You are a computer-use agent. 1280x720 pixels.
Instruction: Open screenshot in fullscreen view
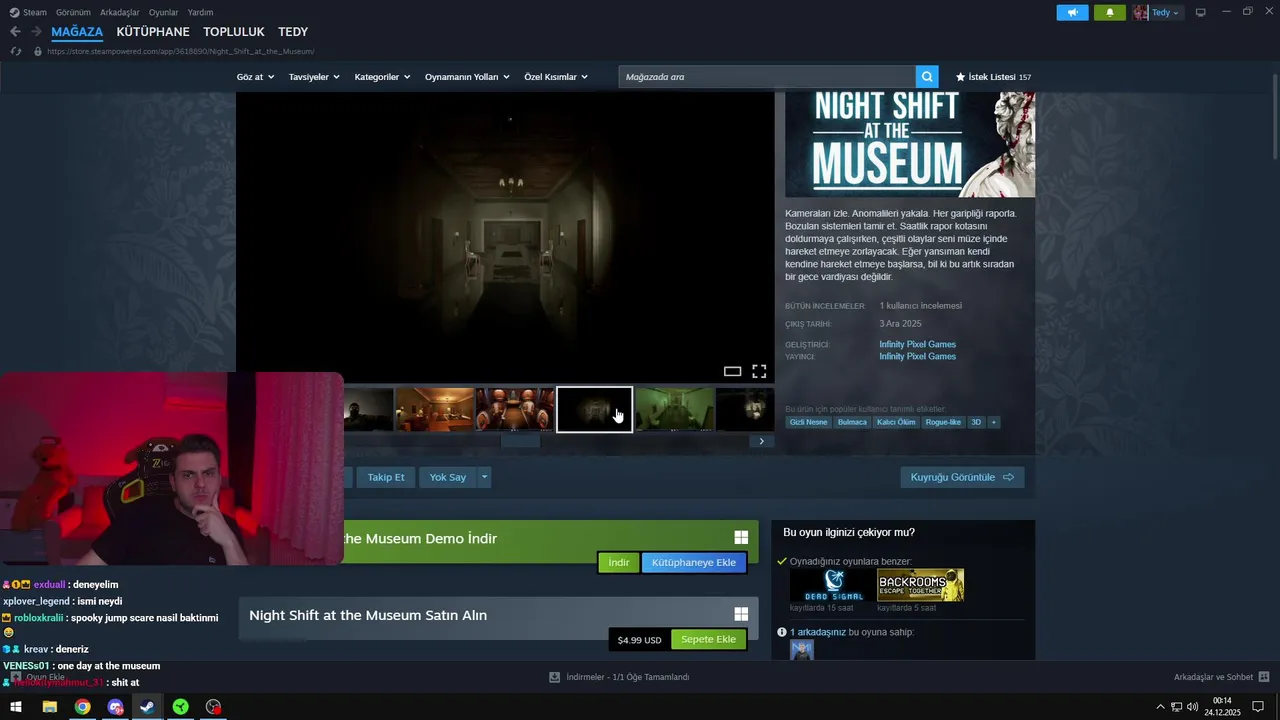coord(759,371)
